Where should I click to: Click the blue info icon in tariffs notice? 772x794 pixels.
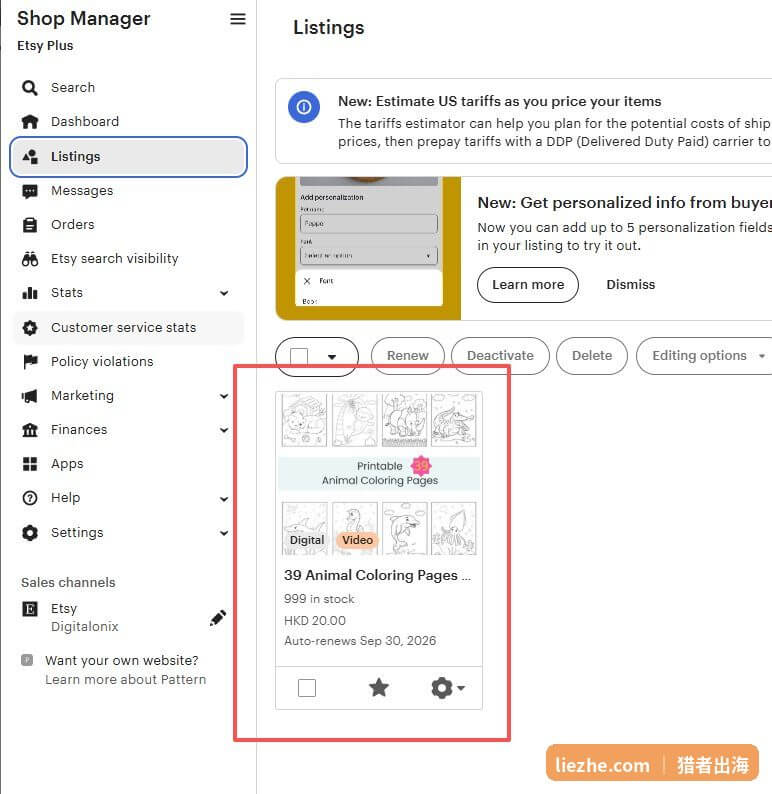pos(304,107)
